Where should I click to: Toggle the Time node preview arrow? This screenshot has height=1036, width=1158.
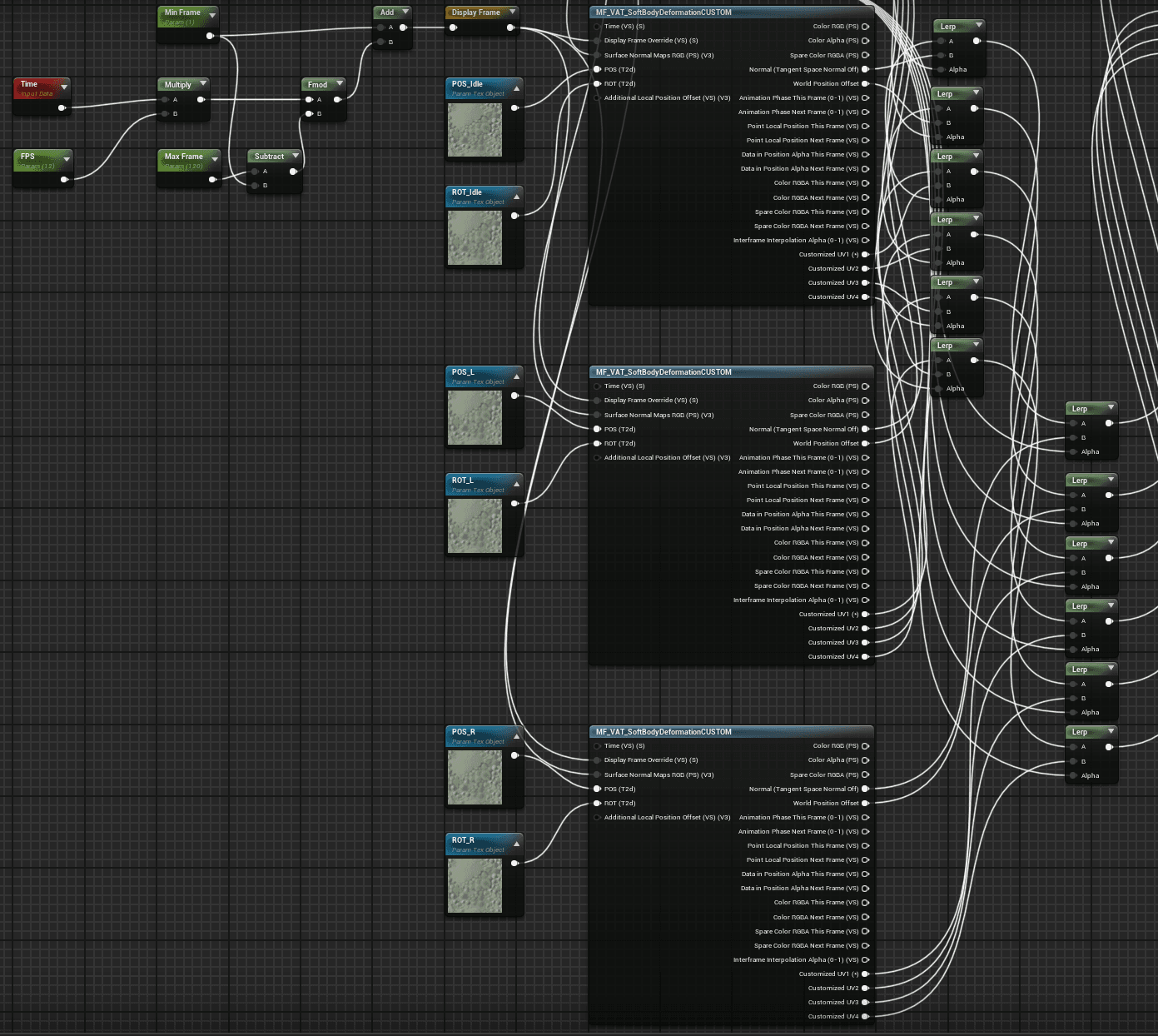(x=64, y=87)
